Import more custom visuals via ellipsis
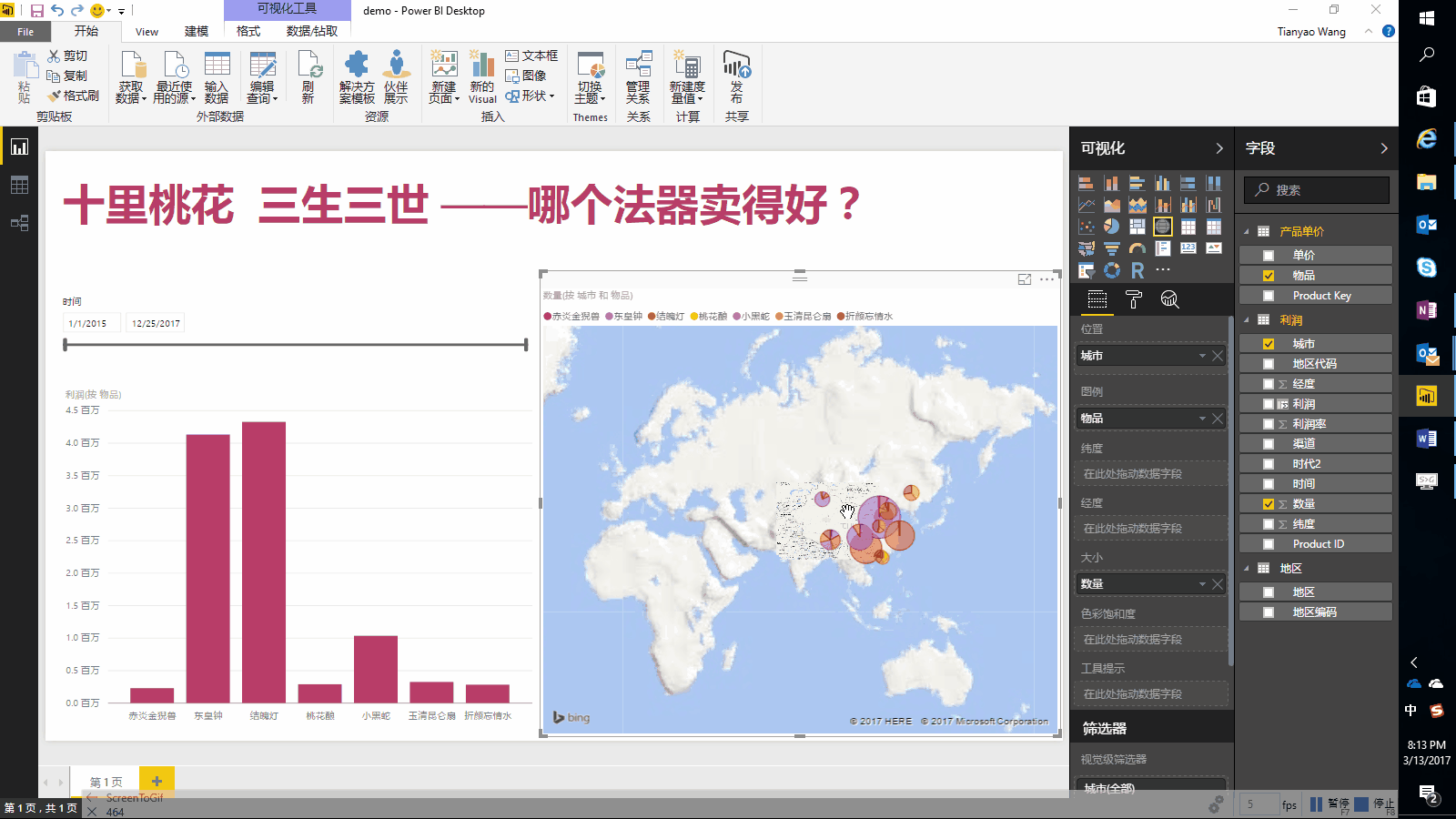1456x819 pixels. tap(1163, 269)
